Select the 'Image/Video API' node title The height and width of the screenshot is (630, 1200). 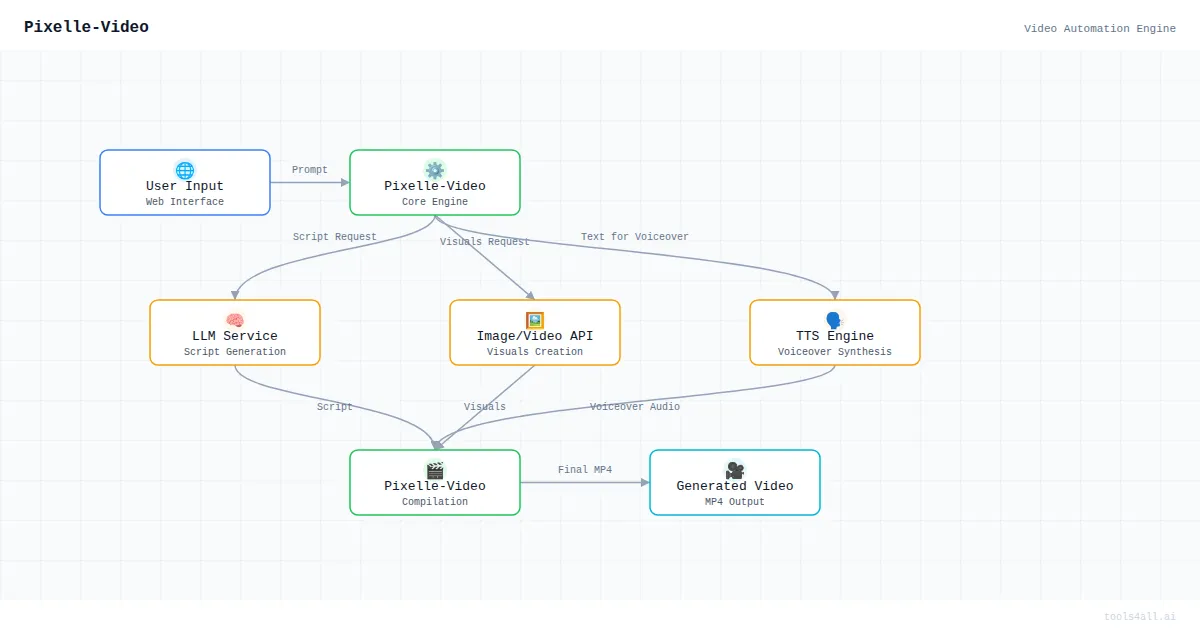pyautogui.click(x=535, y=336)
